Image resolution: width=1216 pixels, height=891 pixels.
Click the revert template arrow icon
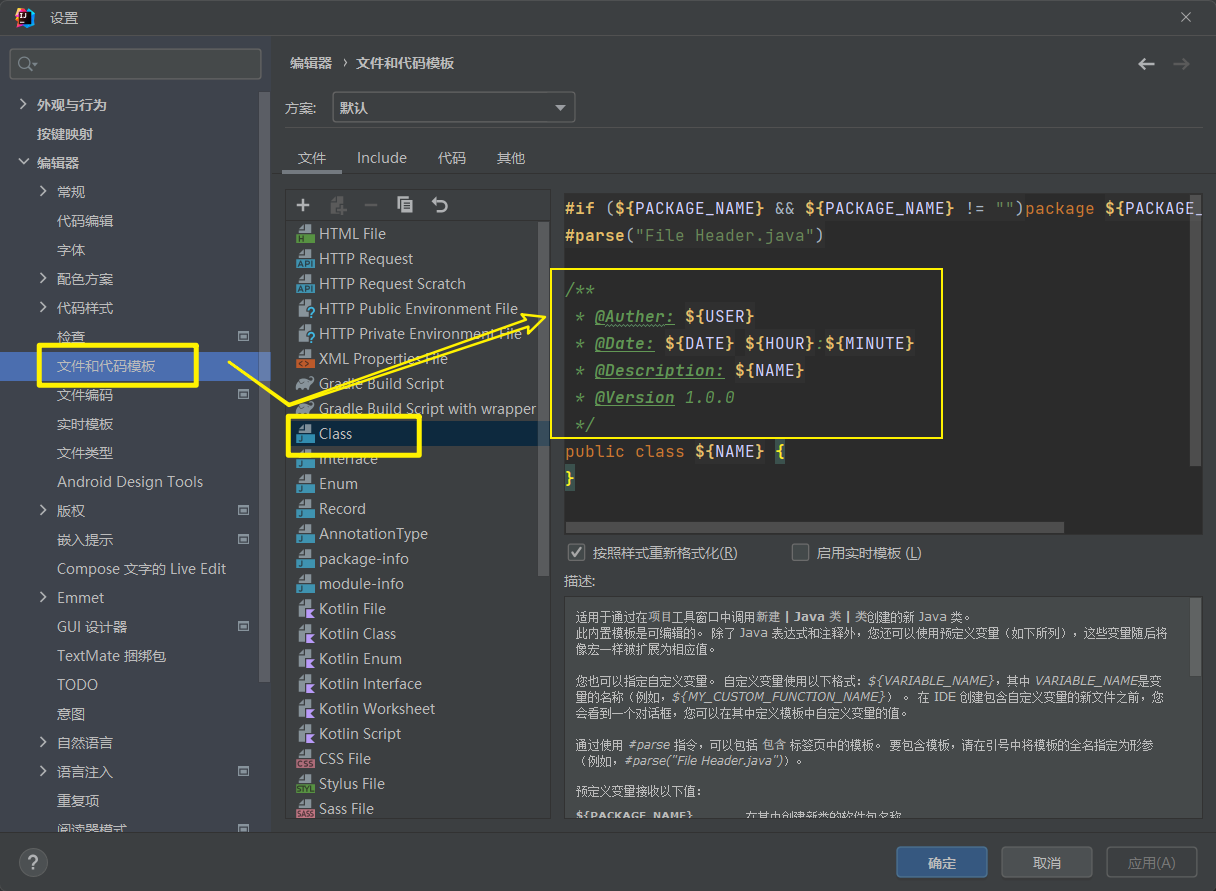pos(439,205)
